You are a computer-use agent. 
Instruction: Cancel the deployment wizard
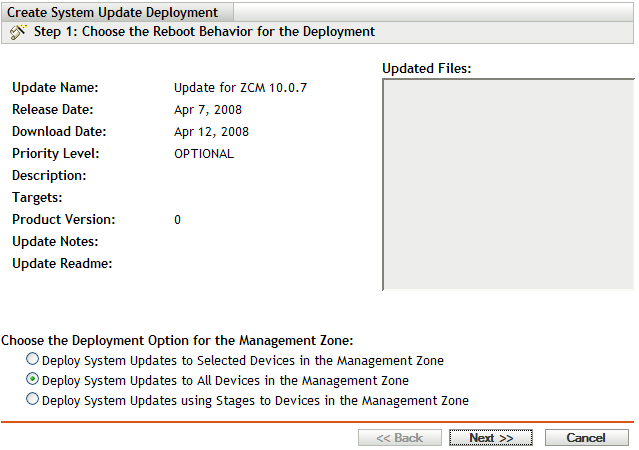(586, 438)
